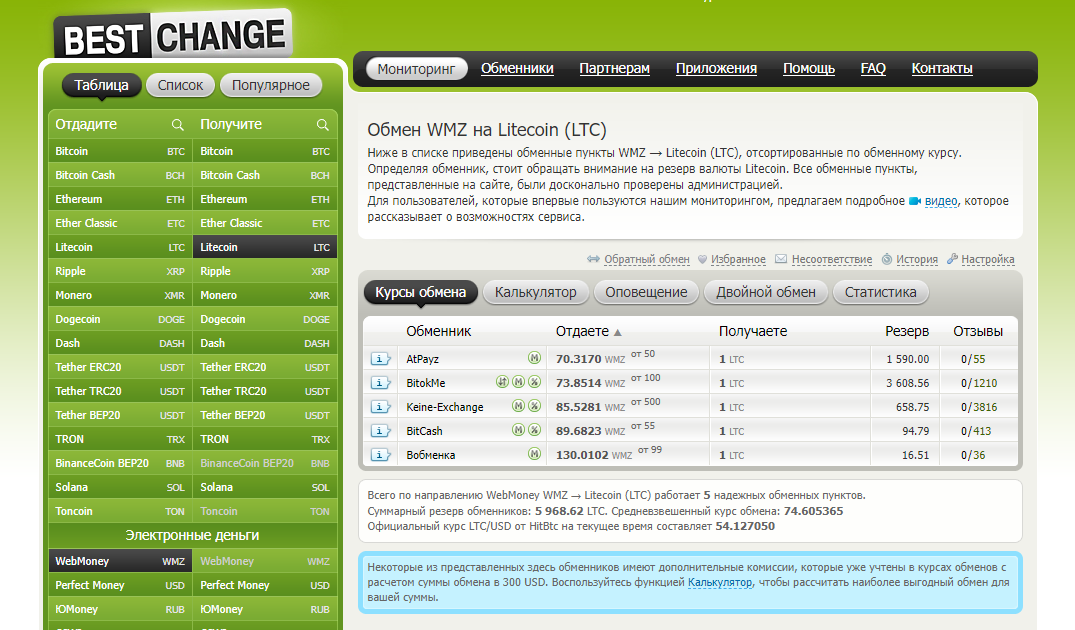The width and height of the screenshot is (1075, 630).
Task: Open Партнерам in top navigation
Action: (x=614, y=69)
